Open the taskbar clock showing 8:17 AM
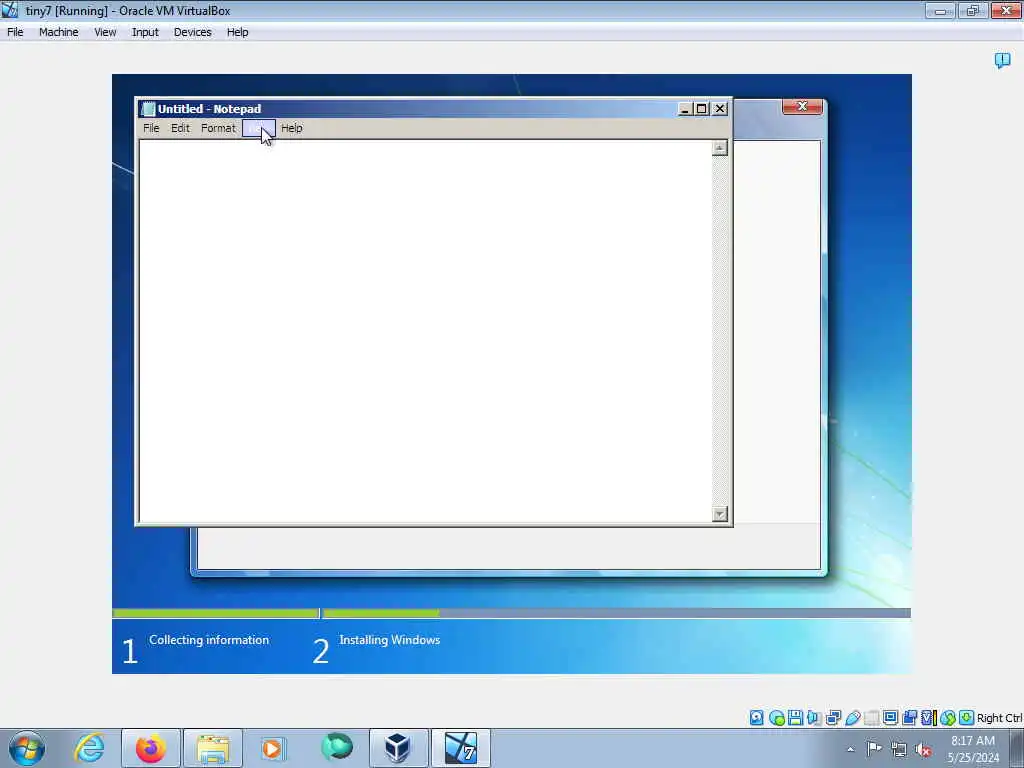 pos(973,749)
